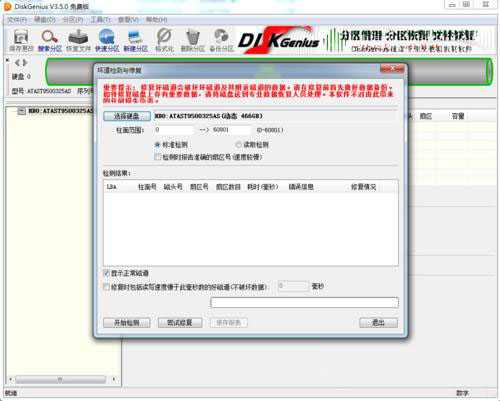Open the Backup Partition (备份分区) tool

tap(221, 40)
